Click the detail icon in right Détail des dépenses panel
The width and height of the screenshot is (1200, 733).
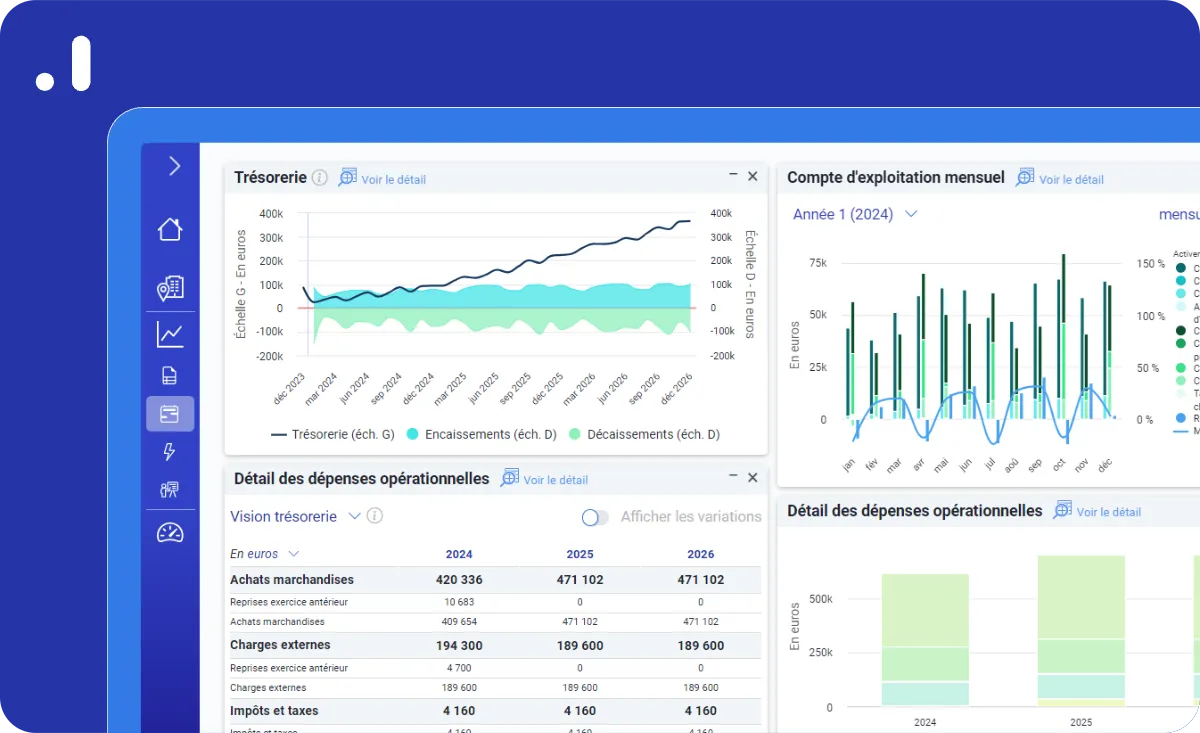tap(1063, 509)
